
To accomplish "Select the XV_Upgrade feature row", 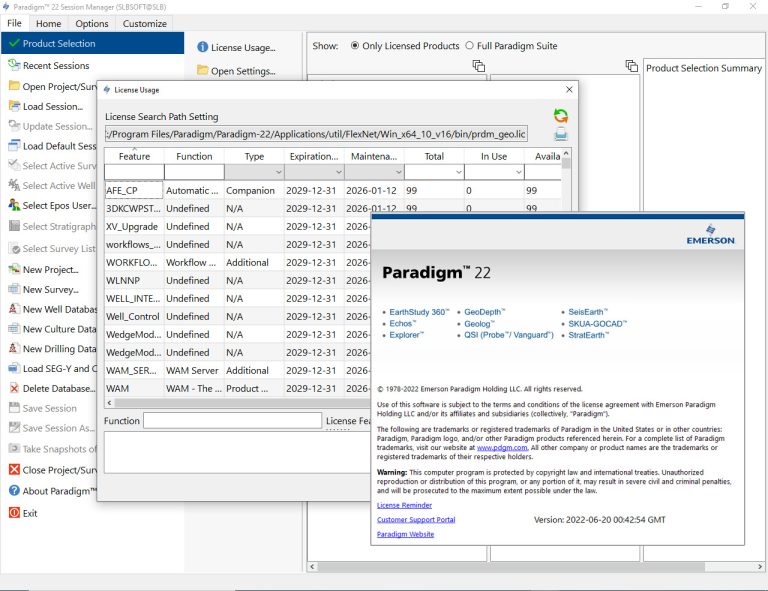I will 238,226.
